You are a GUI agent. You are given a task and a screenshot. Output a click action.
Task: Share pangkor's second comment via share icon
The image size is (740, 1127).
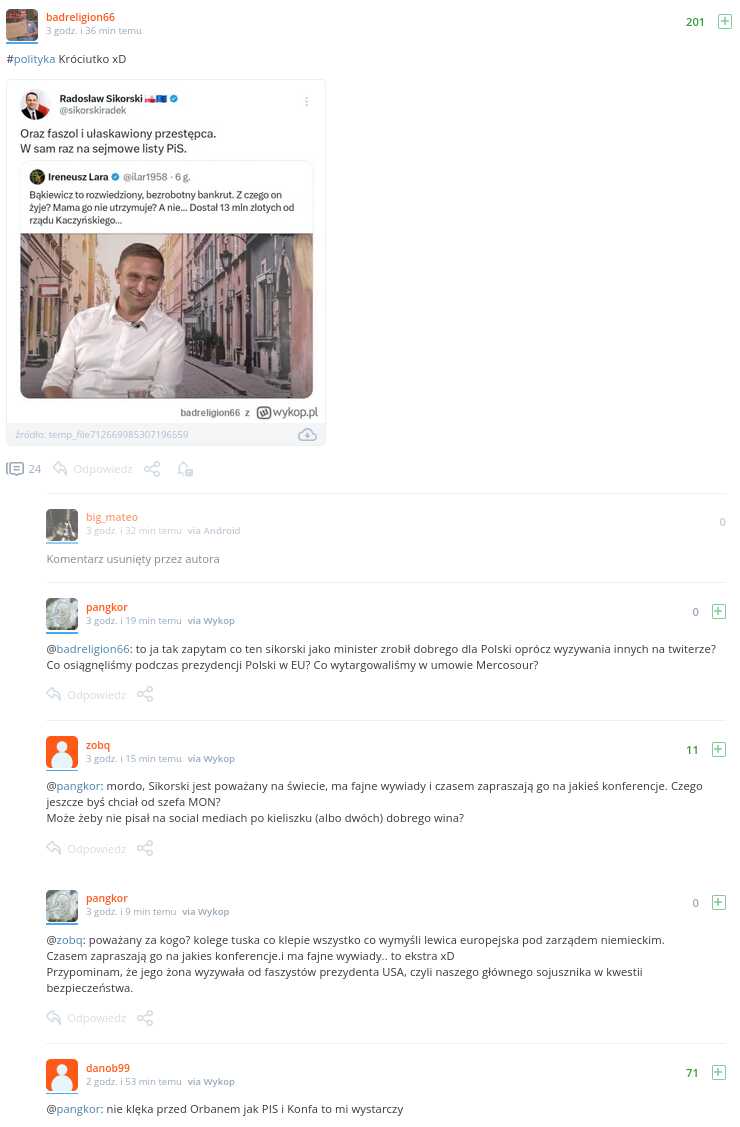point(145,1018)
